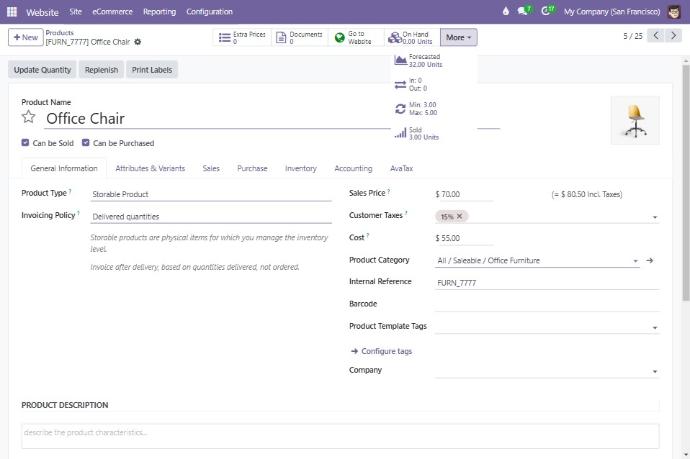This screenshot has width=690, height=459.
Task: Remove the 15% customer tax tag
Action: point(459,216)
